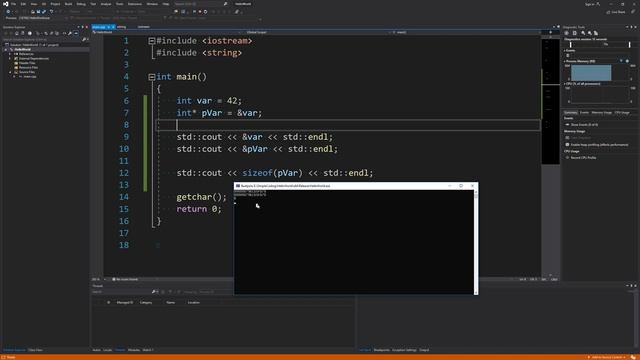The width and height of the screenshot is (640, 360).
Task: Collapse the #include region on line 1
Action: (x=151, y=41)
